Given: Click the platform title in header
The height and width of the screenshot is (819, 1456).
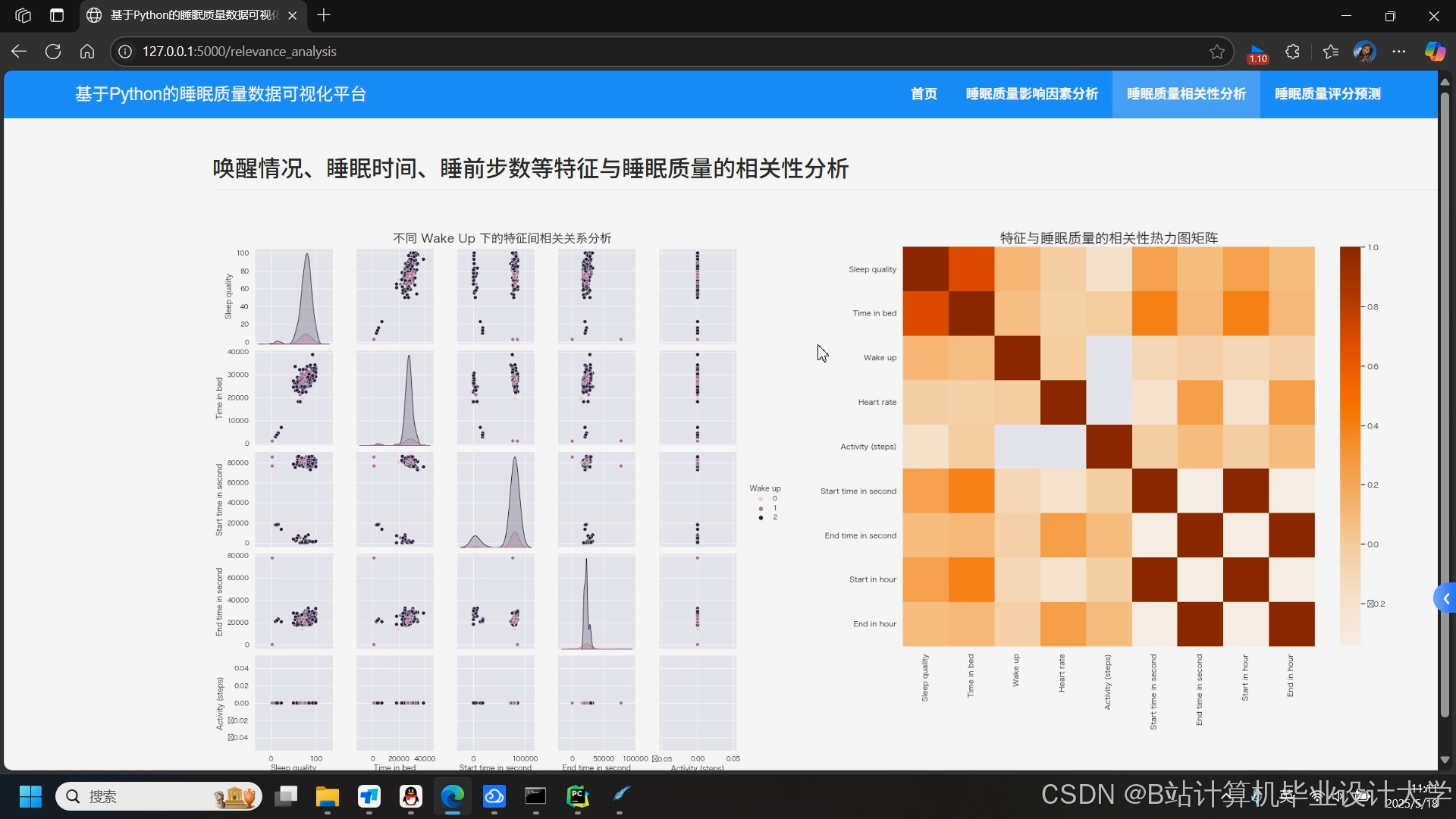Looking at the screenshot, I should tap(221, 94).
